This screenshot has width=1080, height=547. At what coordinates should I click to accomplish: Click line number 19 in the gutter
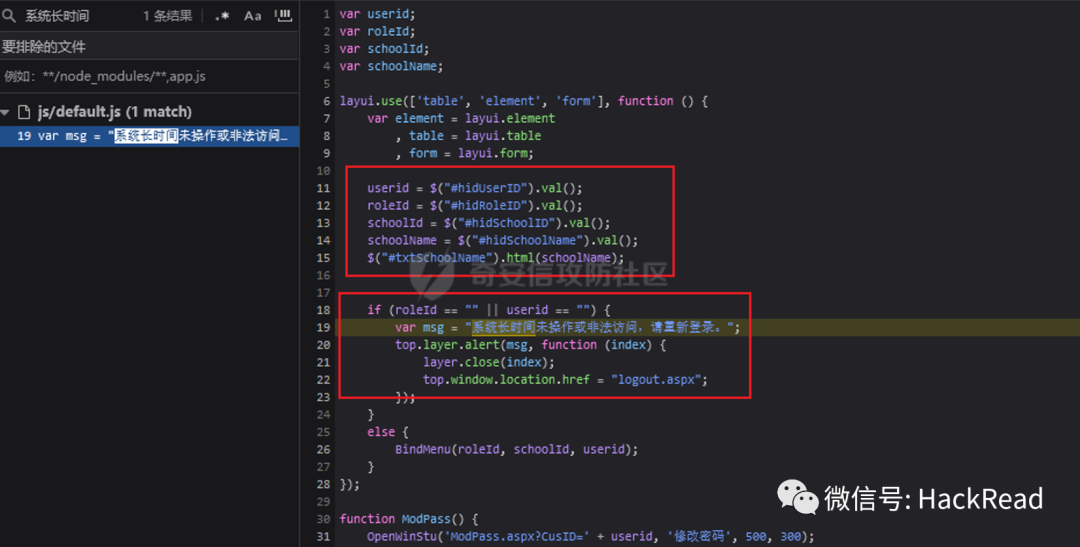click(323, 327)
